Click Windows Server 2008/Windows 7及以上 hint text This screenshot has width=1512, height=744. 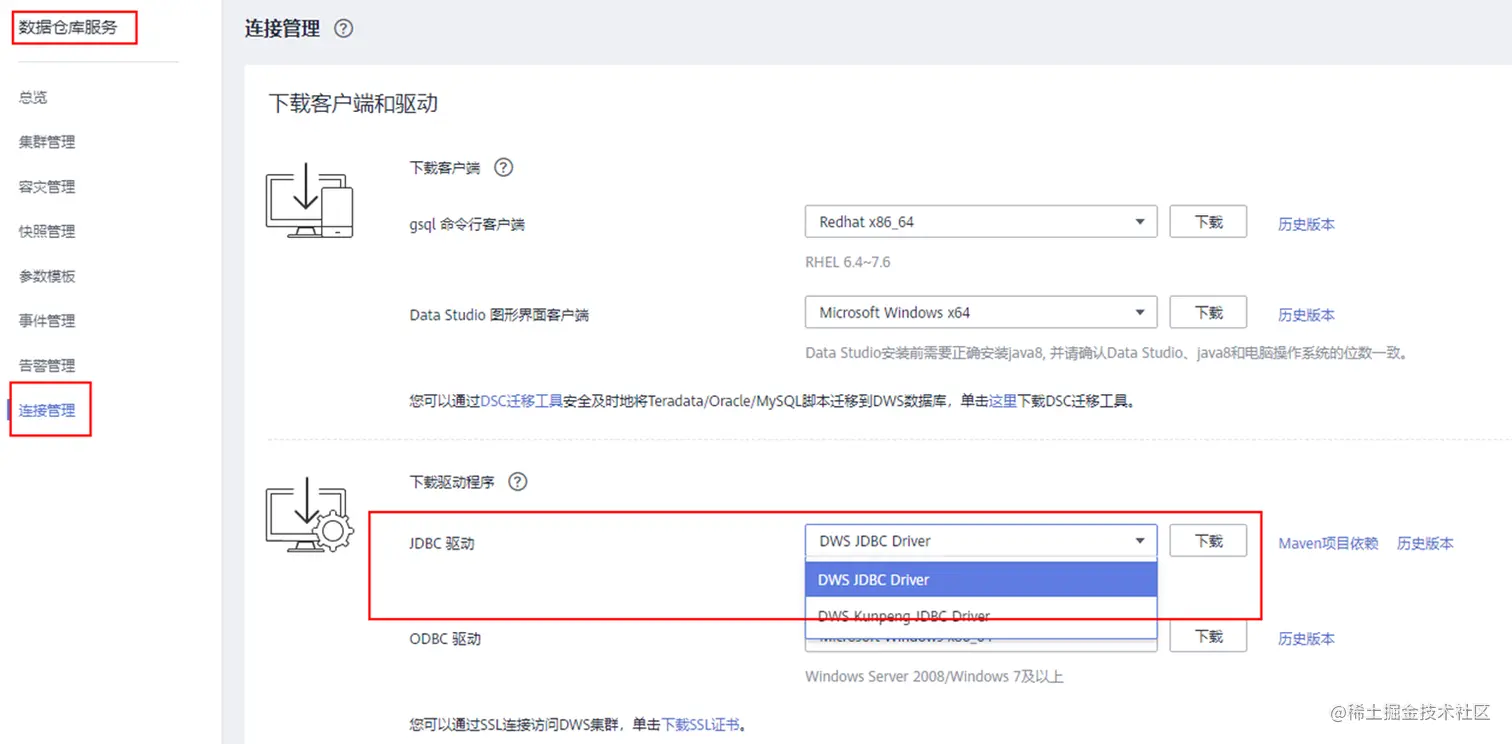[934, 677]
